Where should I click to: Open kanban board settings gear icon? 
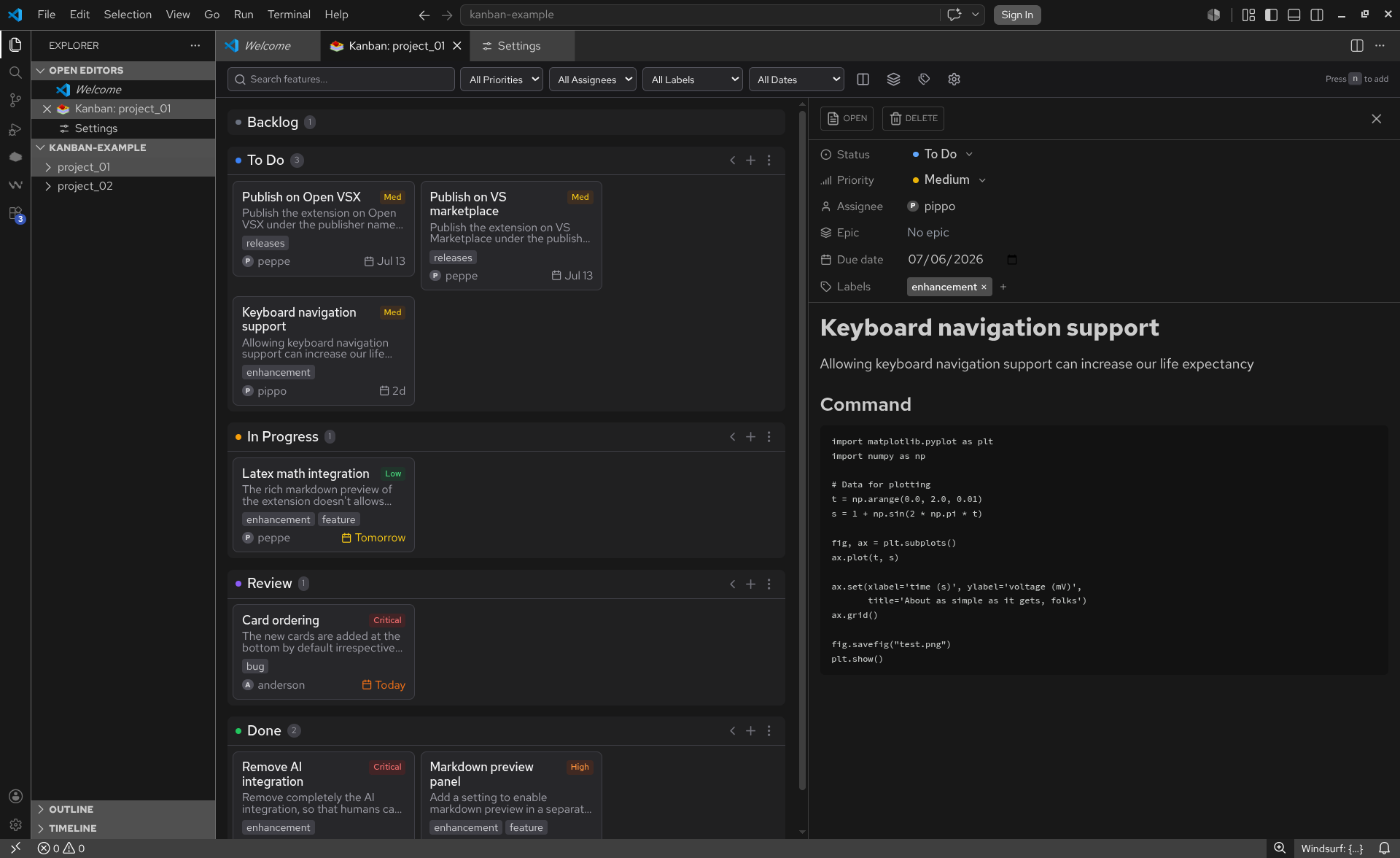coord(954,80)
